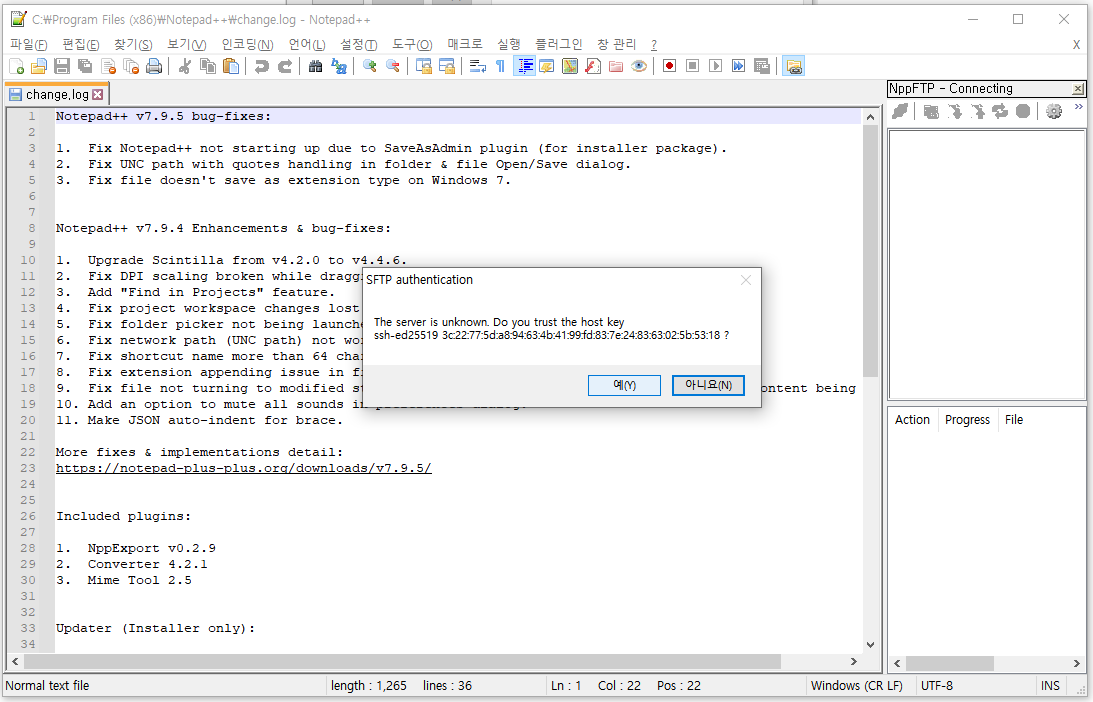The image size is (1093, 702).
Task: Toggle synchronized vertical scrolling
Action: 423,66
